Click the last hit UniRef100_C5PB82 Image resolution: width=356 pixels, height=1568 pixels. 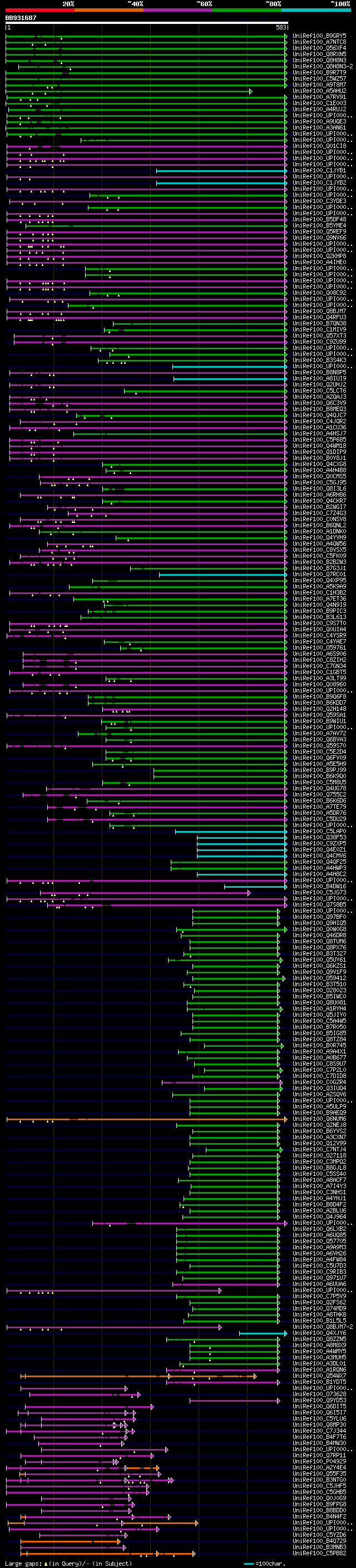coord(319,1554)
